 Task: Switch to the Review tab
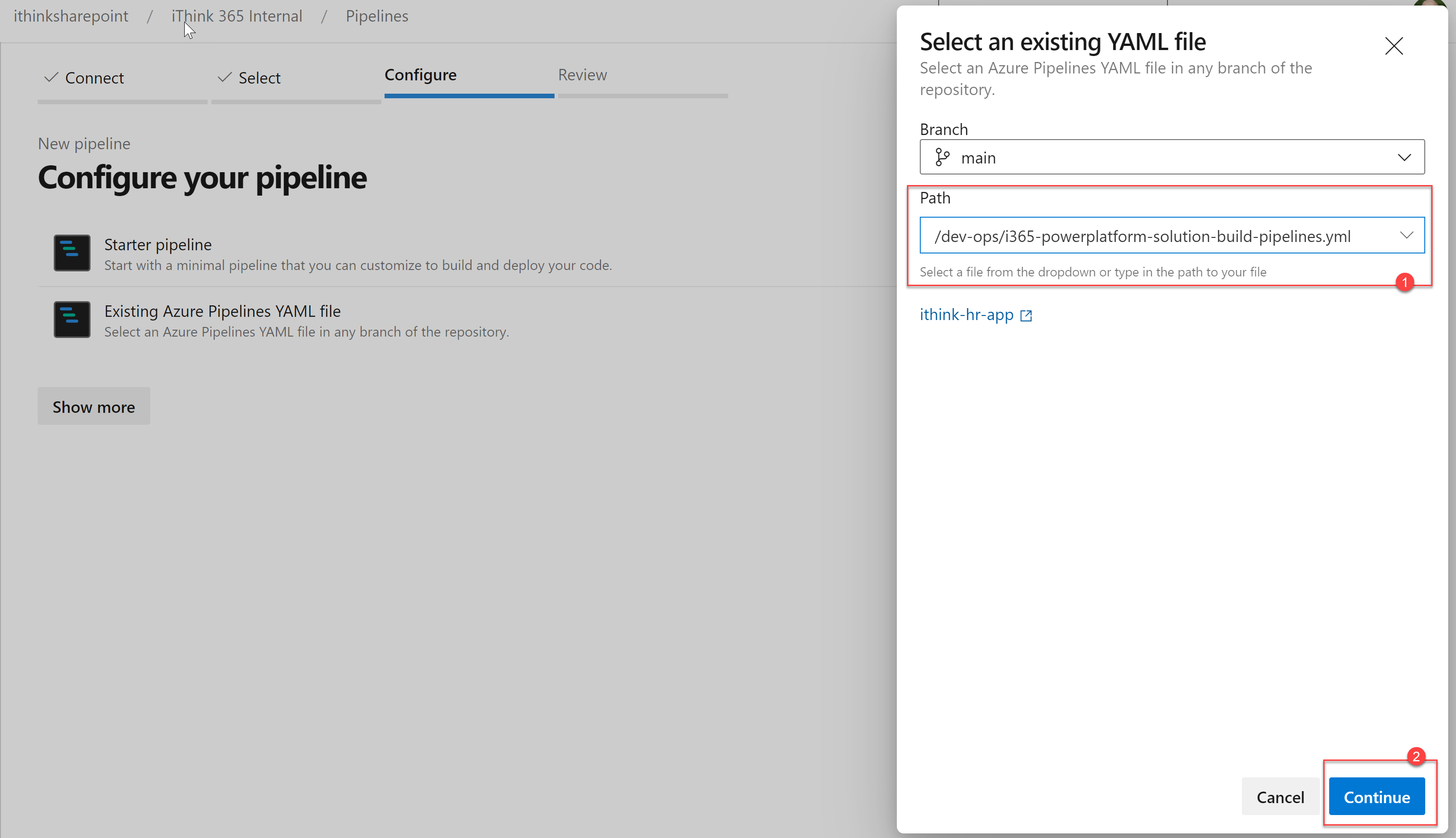coord(582,75)
